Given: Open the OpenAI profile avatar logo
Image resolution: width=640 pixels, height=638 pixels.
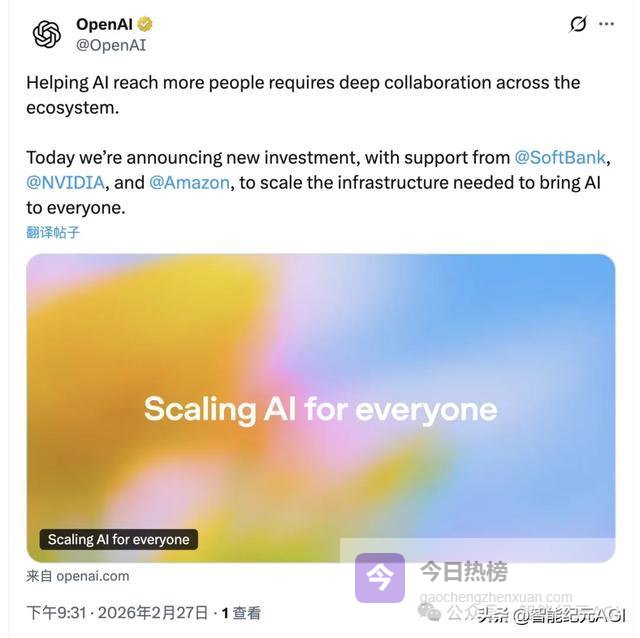Looking at the screenshot, I should pos(47,35).
